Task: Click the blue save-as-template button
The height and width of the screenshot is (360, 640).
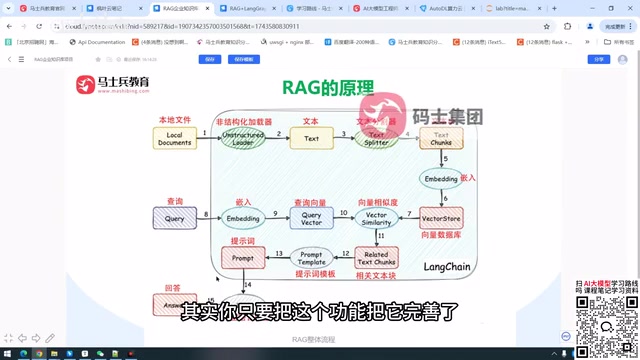Action: 244,59
